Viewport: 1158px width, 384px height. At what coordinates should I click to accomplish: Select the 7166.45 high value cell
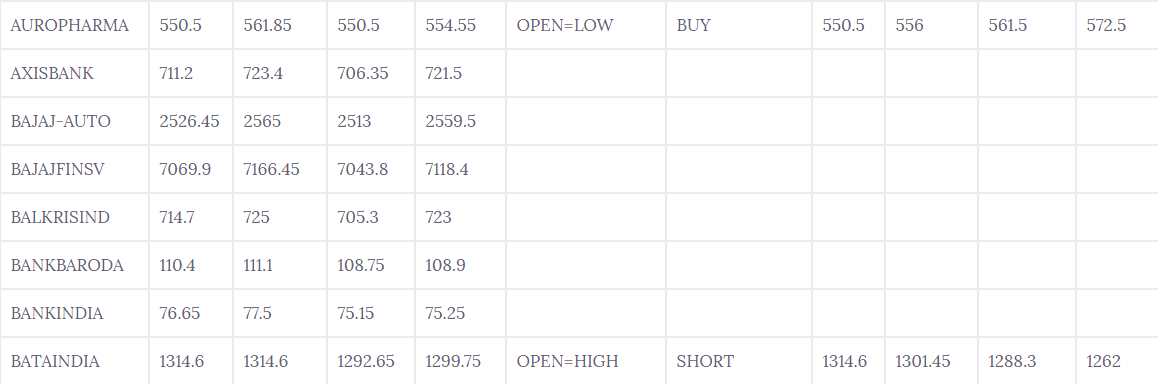point(280,169)
